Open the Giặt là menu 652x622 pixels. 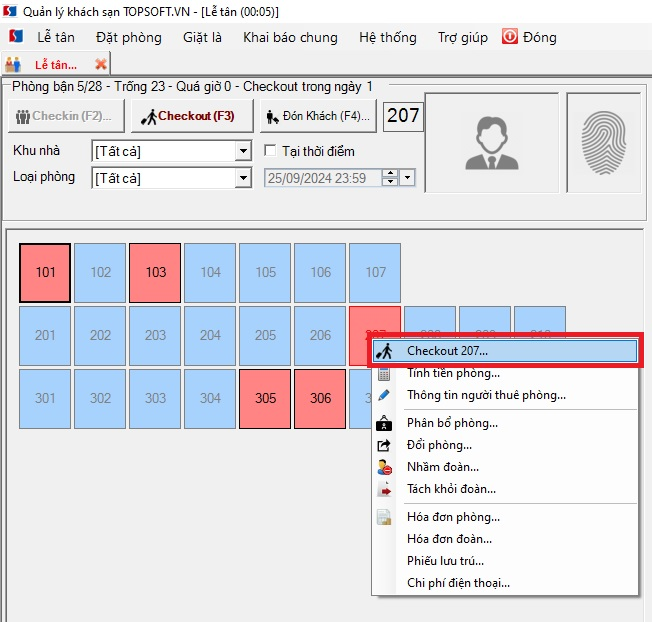[x=203, y=37]
